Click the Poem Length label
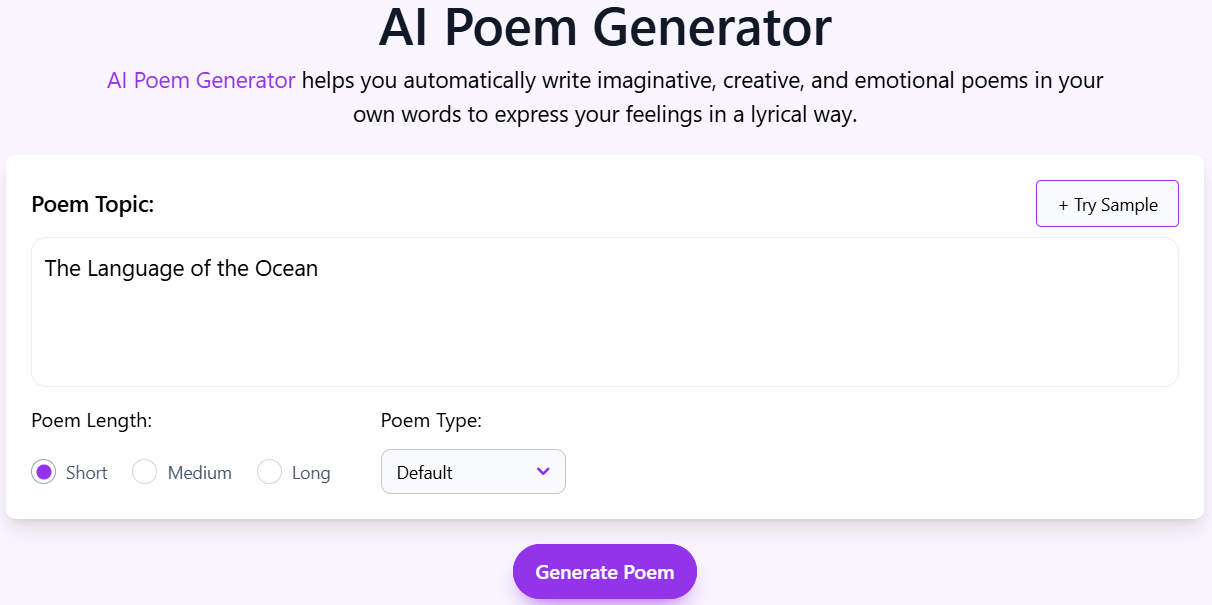Screen dimensions: 1212x605 point(91,420)
